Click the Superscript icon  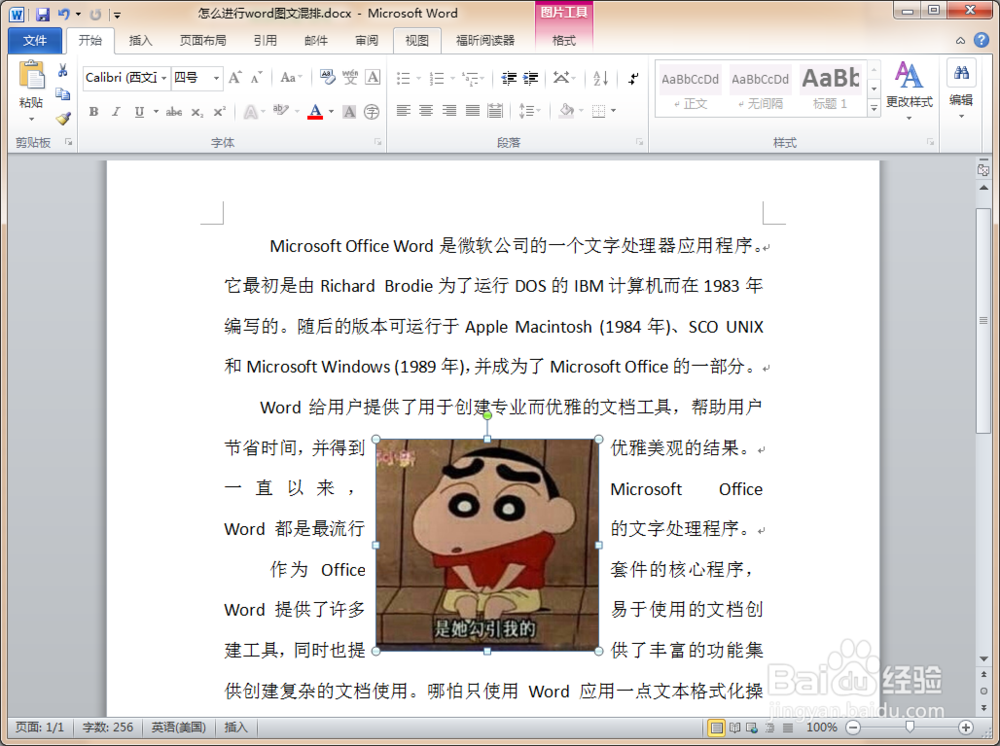(219, 112)
